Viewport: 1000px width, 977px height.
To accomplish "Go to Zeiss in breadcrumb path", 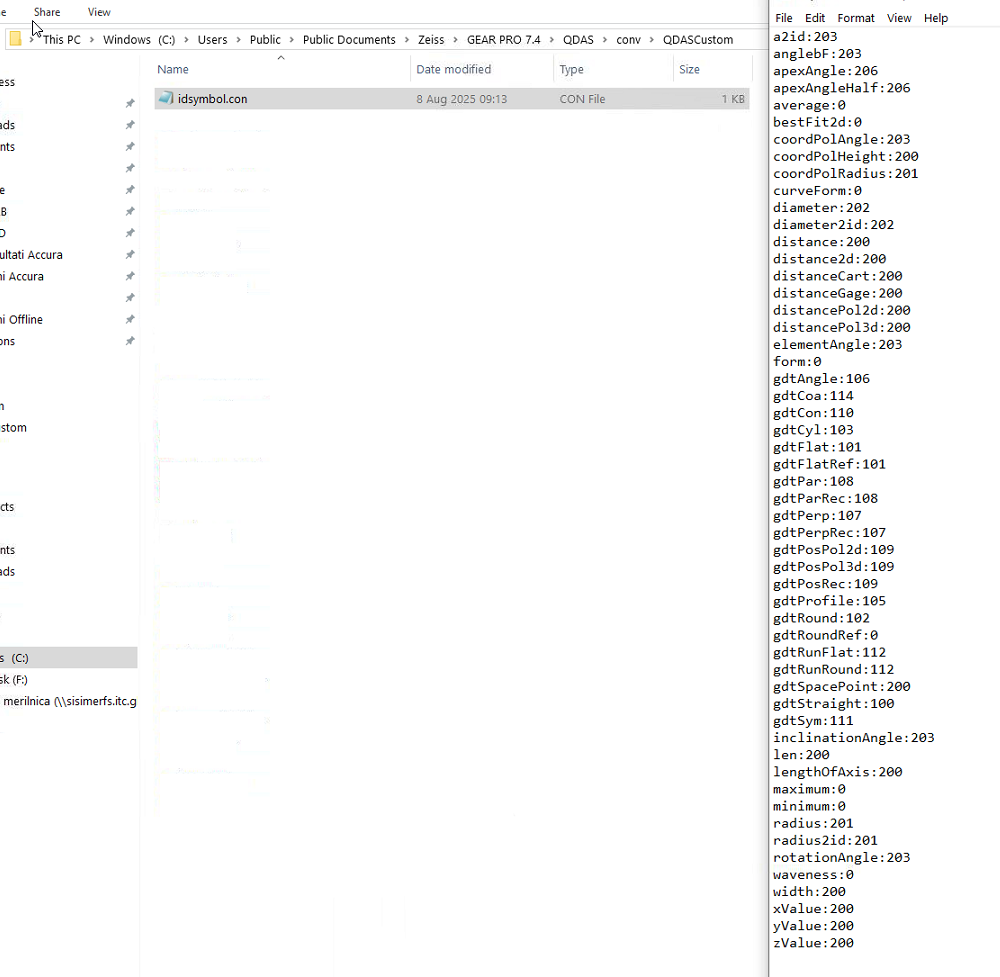I will coord(431,40).
